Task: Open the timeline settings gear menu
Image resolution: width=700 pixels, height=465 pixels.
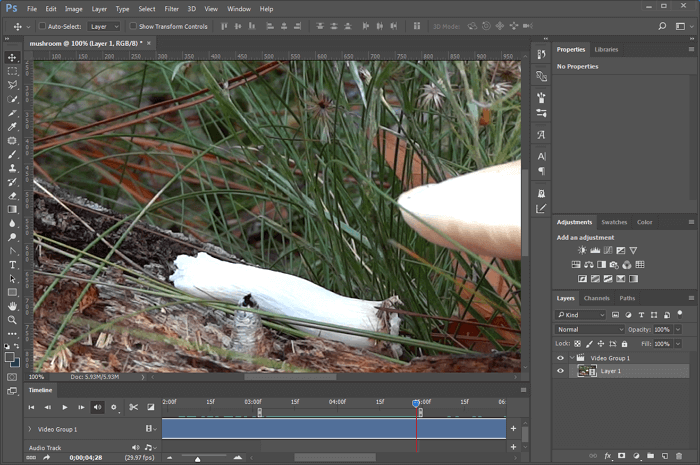Action: point(114,407)
